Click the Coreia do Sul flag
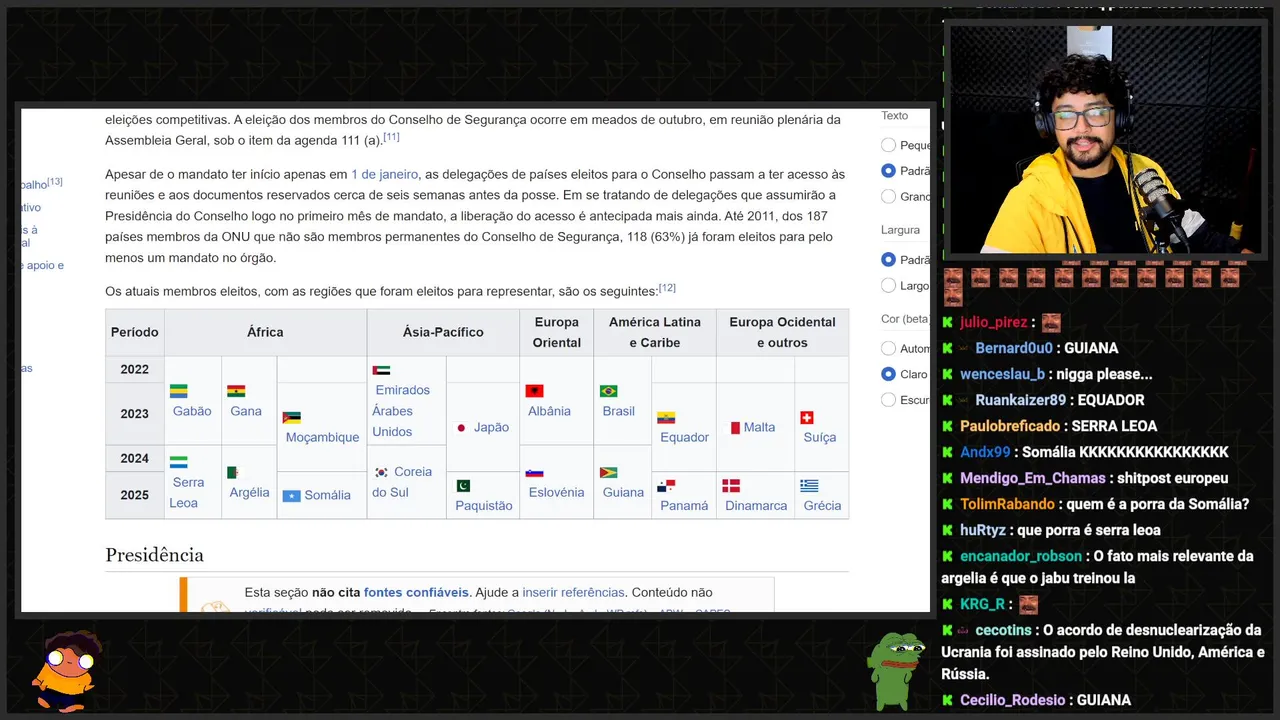 click(381, 472)
